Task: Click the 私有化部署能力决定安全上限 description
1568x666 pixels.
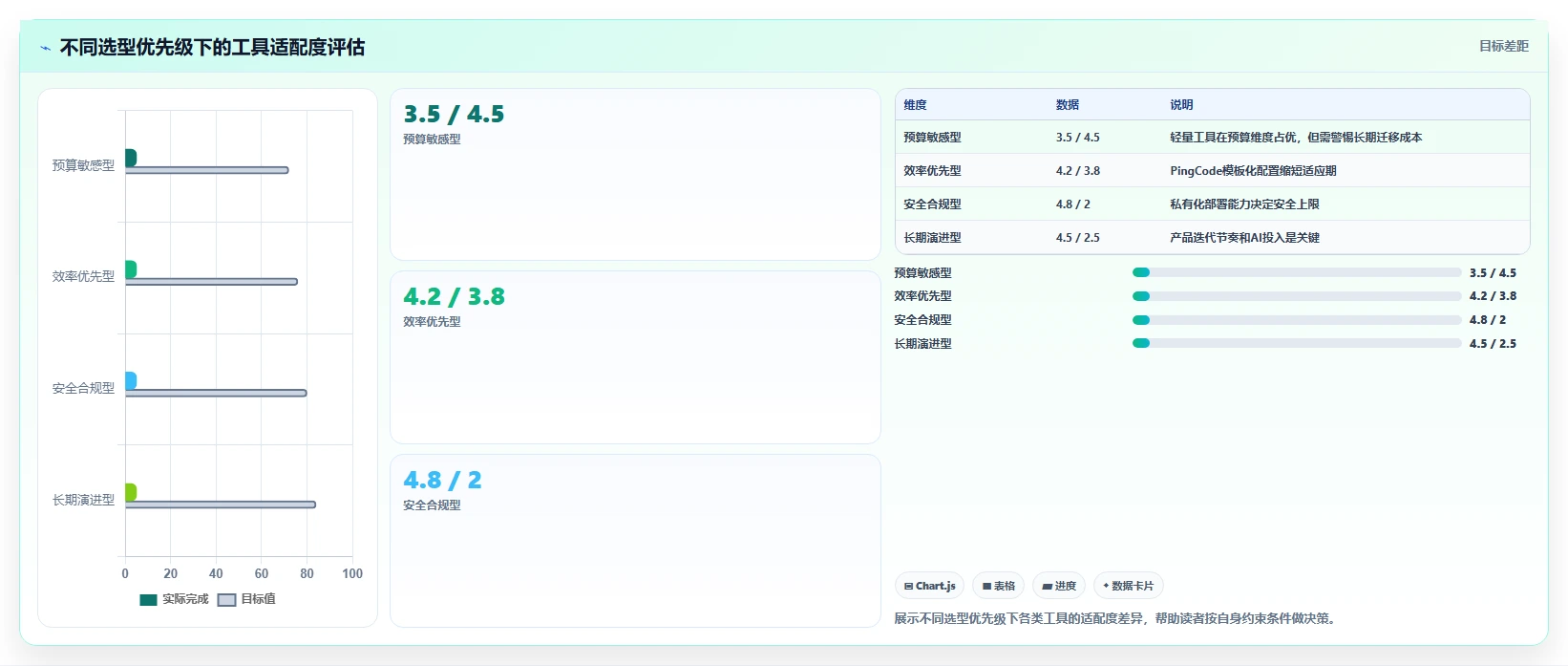Action: coord(1244,204)
